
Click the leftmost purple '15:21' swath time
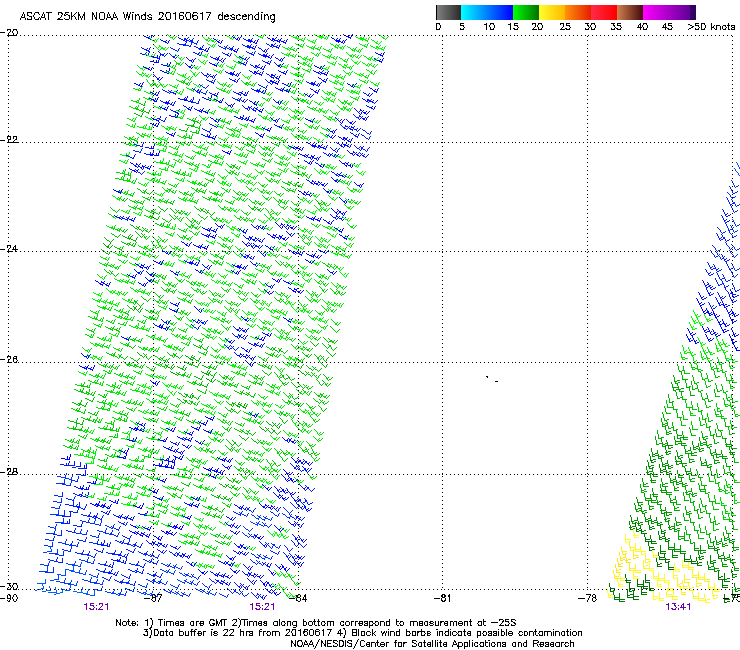pos(96,607)
